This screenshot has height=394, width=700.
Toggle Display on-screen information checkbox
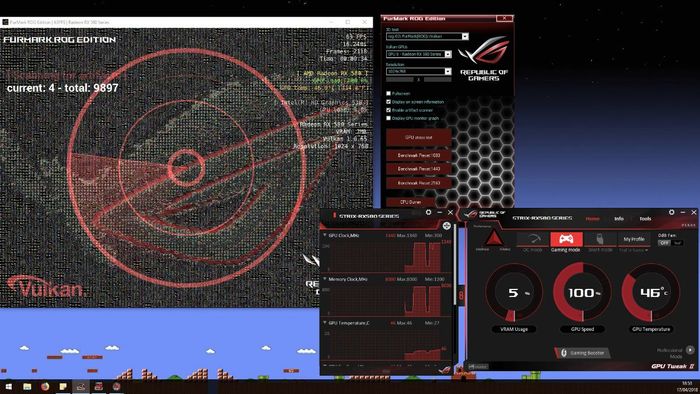tap(388, 102)
